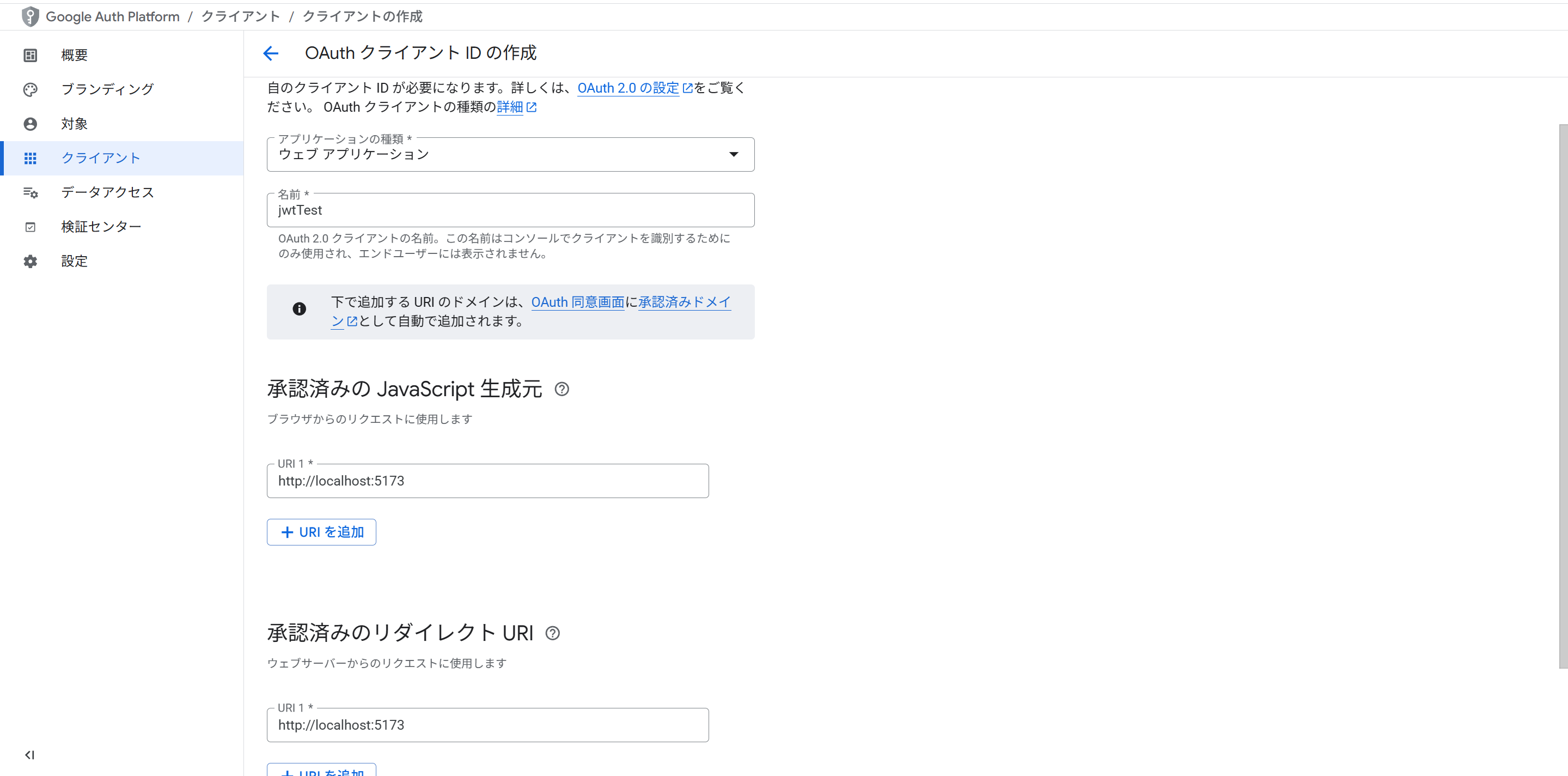This screenshot has height=776, width=1568.
Task: Click the 名前 field containing jwtTest
Action: (510, 211)
